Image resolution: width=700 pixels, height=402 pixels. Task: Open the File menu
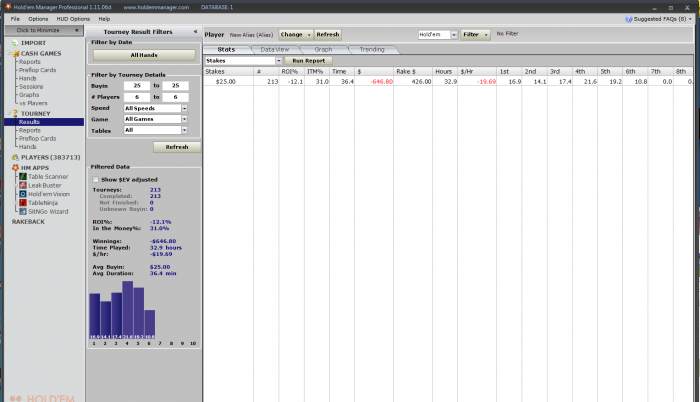coord(15,19)
